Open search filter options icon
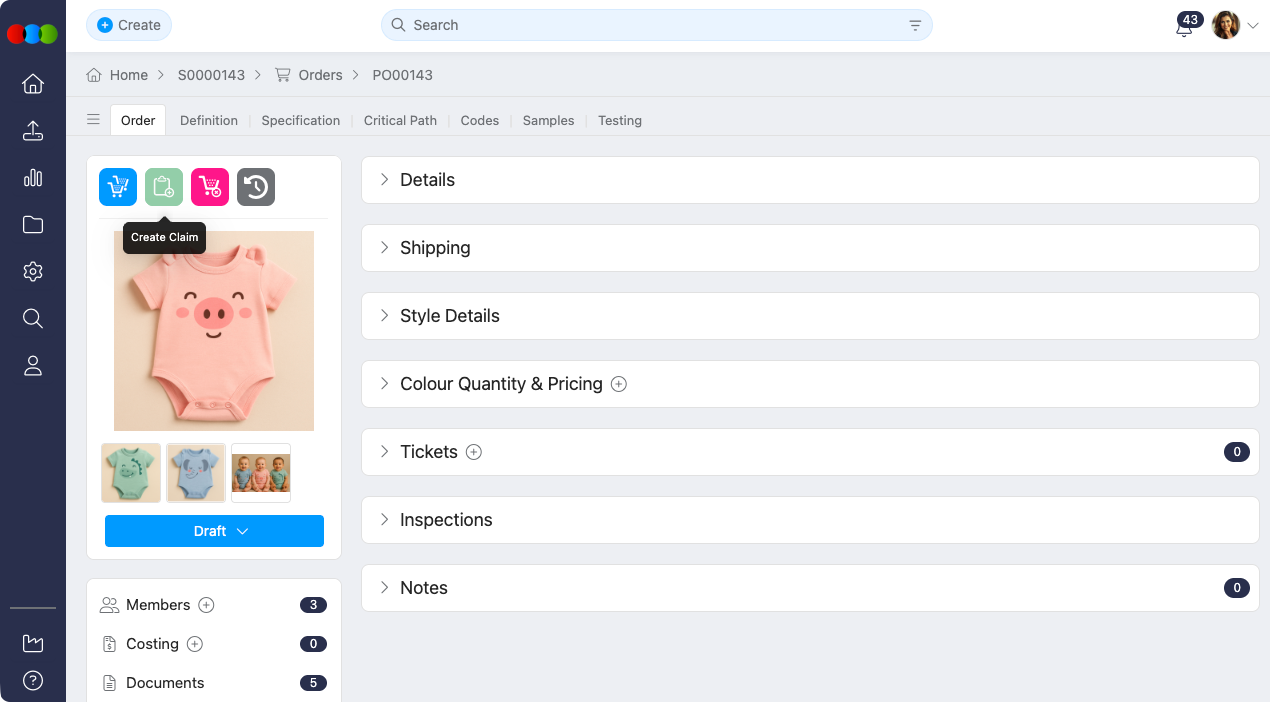The width and height of the screenshot is (1270, 702). [x=915, y=26]
